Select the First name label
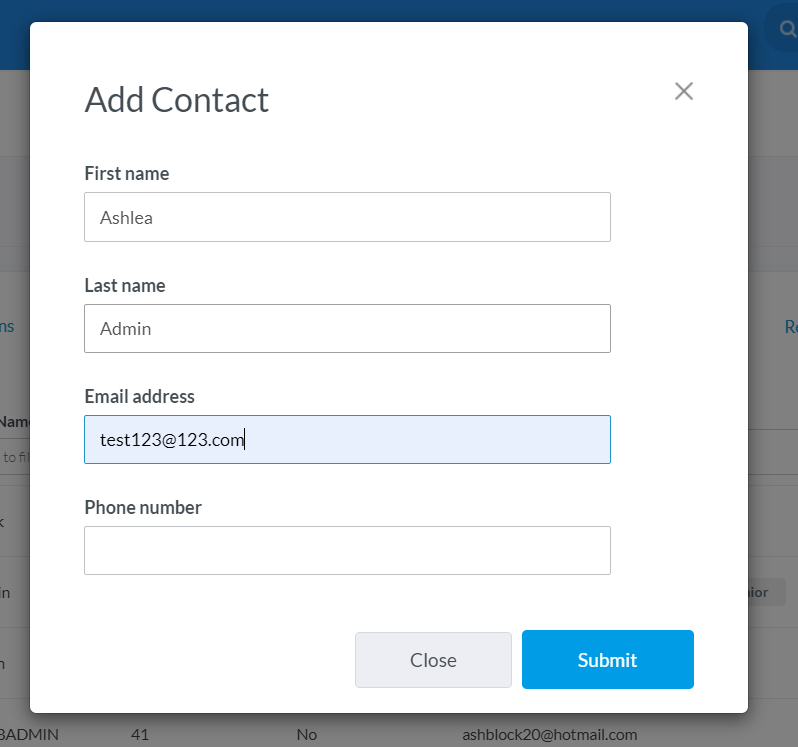798x747 pixels. 127,174
